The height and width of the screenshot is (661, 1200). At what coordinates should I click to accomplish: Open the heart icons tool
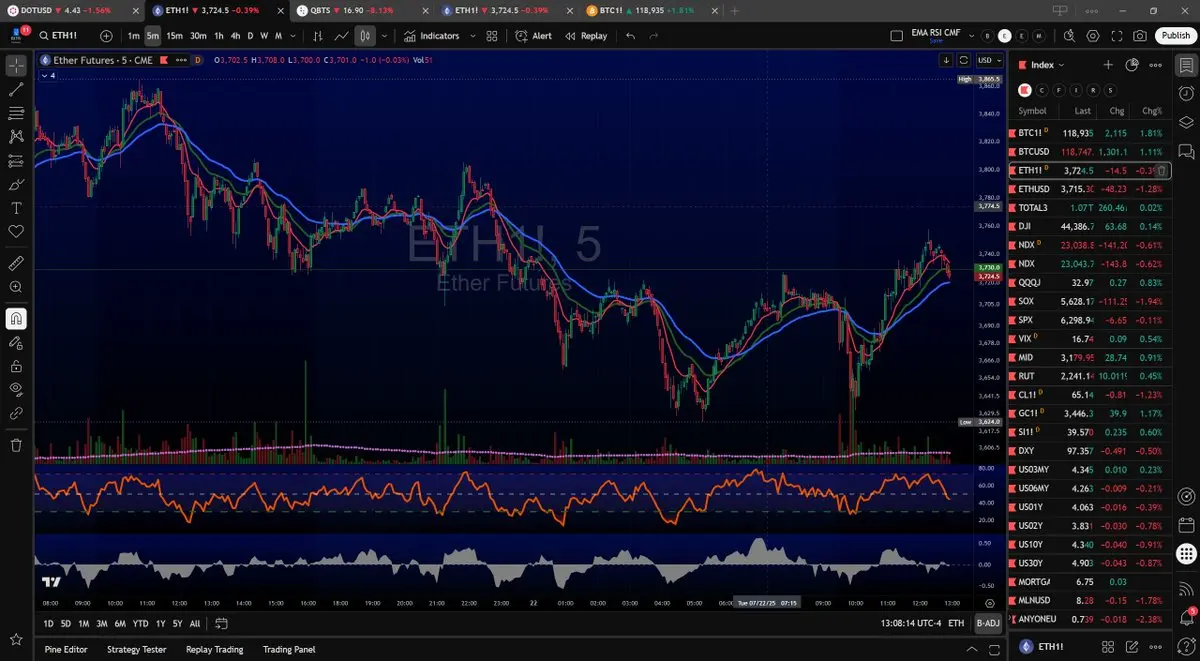coord(16,231)
